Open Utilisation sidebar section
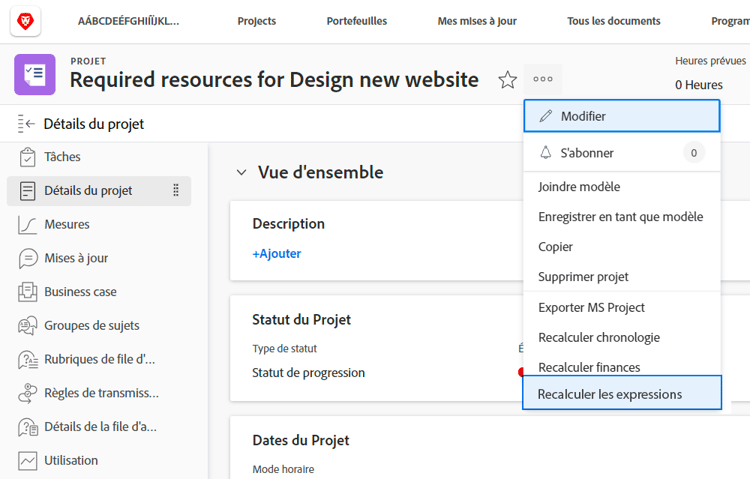The height and width of the screenshot is (479, 750). [x=99, y=461]
